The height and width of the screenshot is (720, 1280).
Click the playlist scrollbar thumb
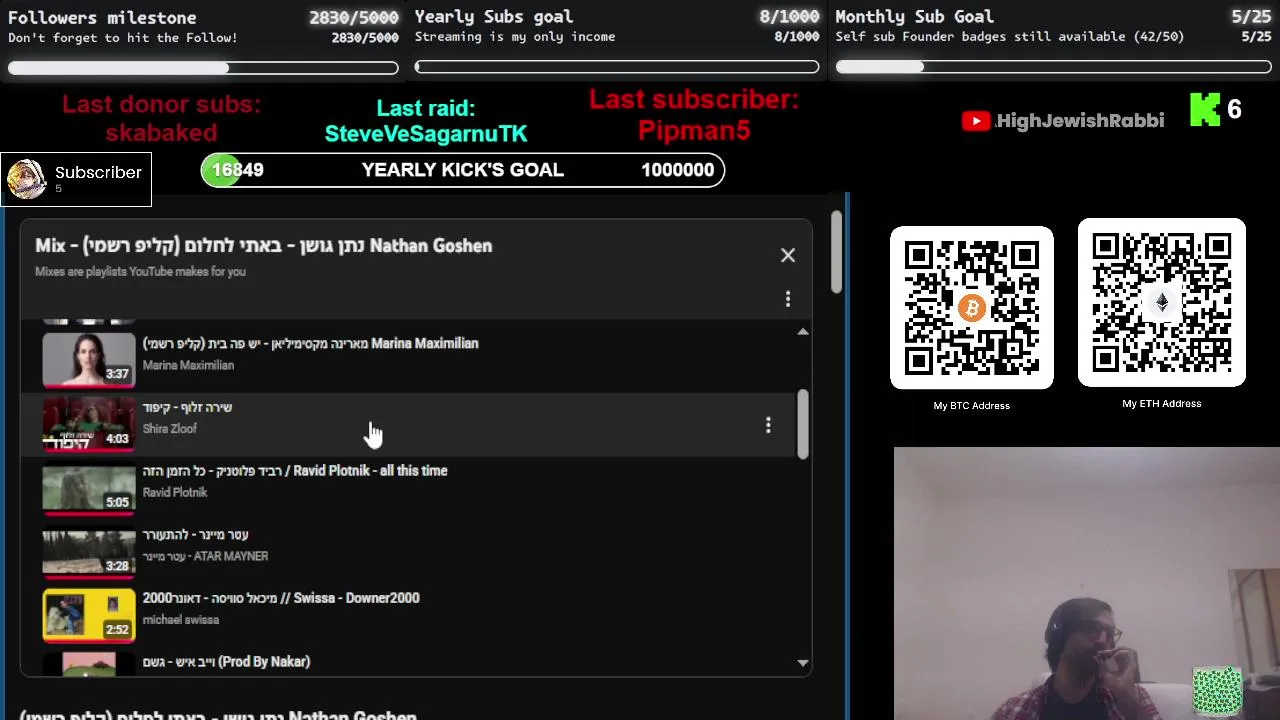803,424
